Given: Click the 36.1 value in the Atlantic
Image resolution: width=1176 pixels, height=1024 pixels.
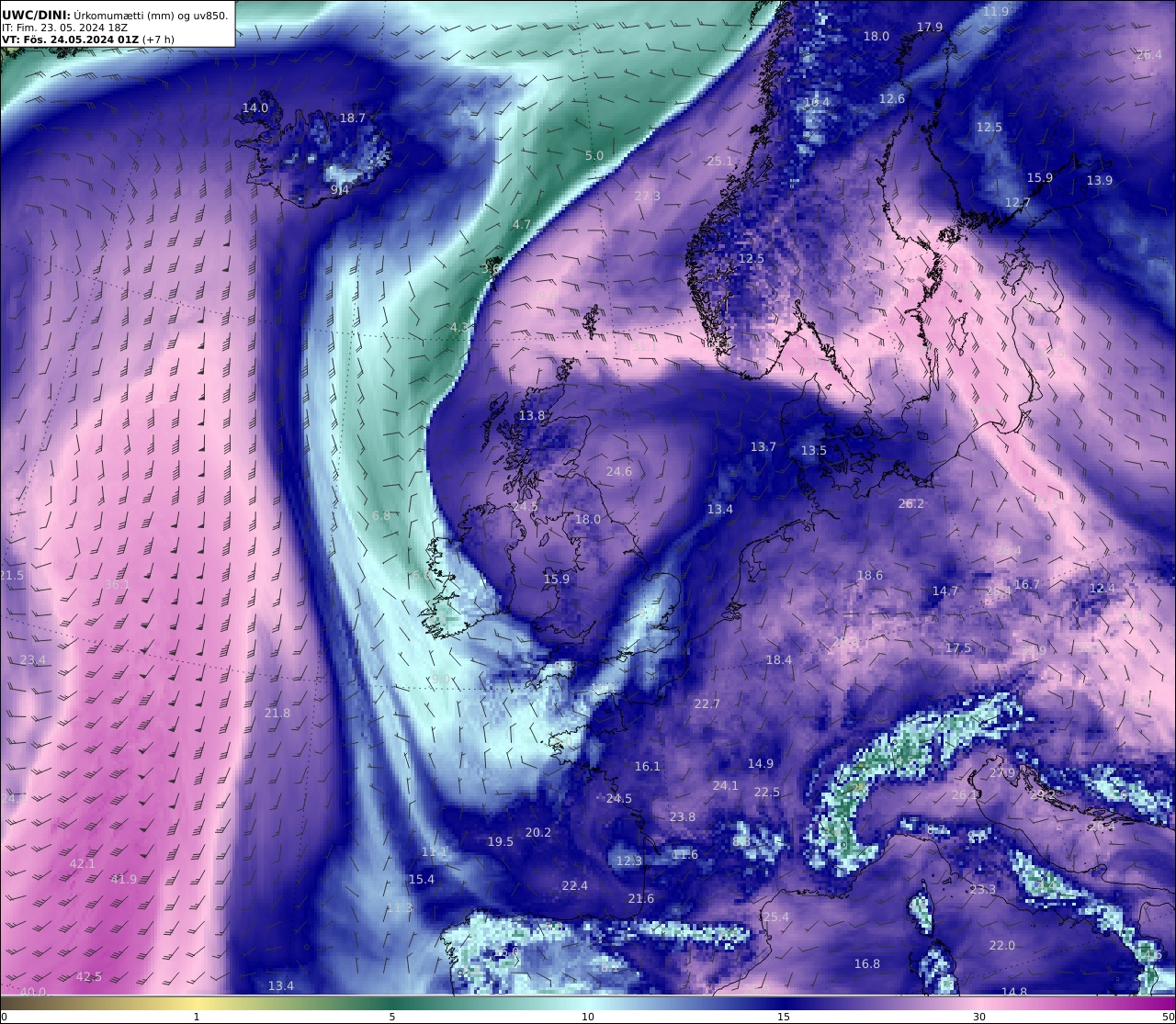Looking at the screenshot, I should [x=118, y=584].
